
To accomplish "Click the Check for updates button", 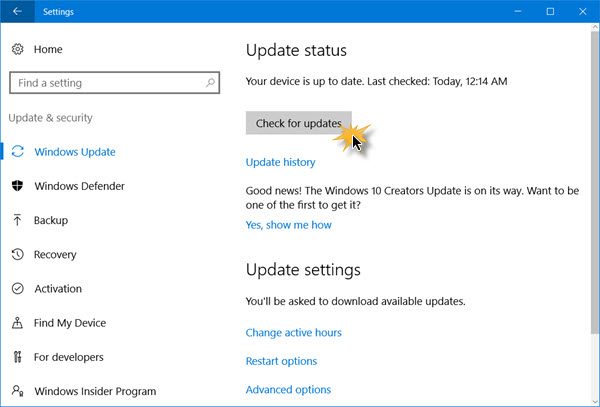I will tap(298, 123).
